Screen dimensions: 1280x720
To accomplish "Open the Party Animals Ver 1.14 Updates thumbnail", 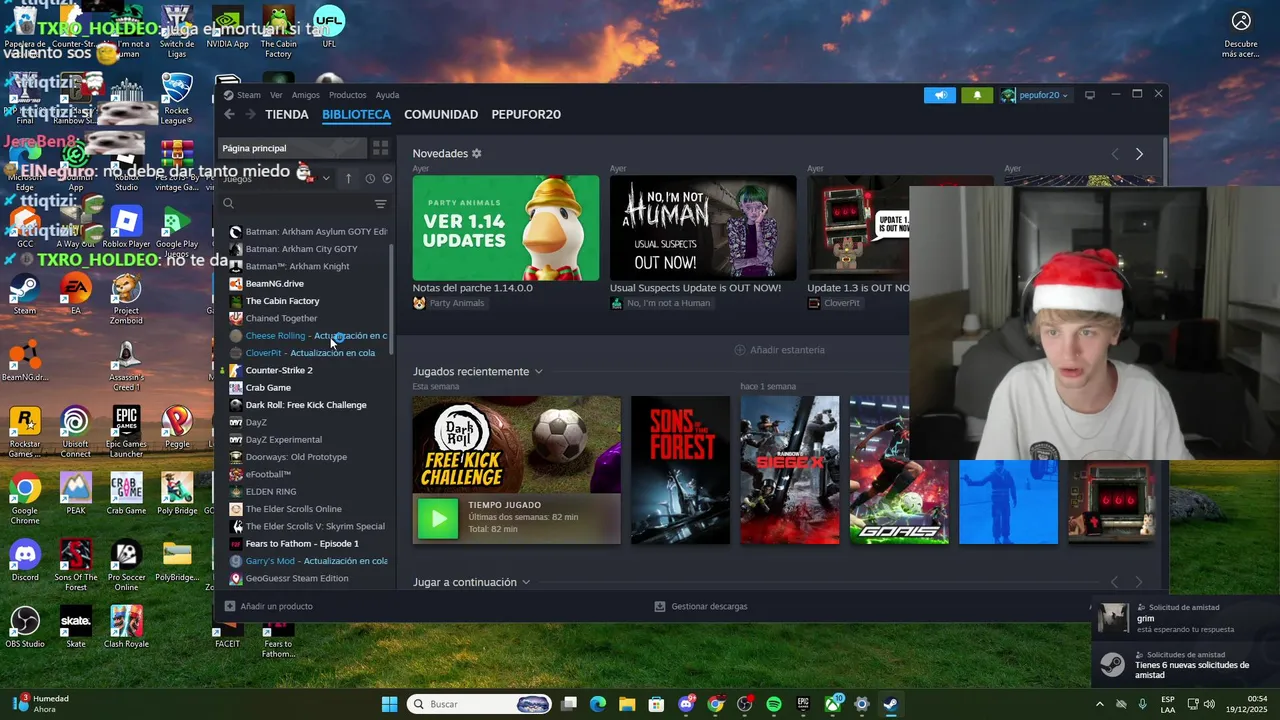I will point(506,228).
